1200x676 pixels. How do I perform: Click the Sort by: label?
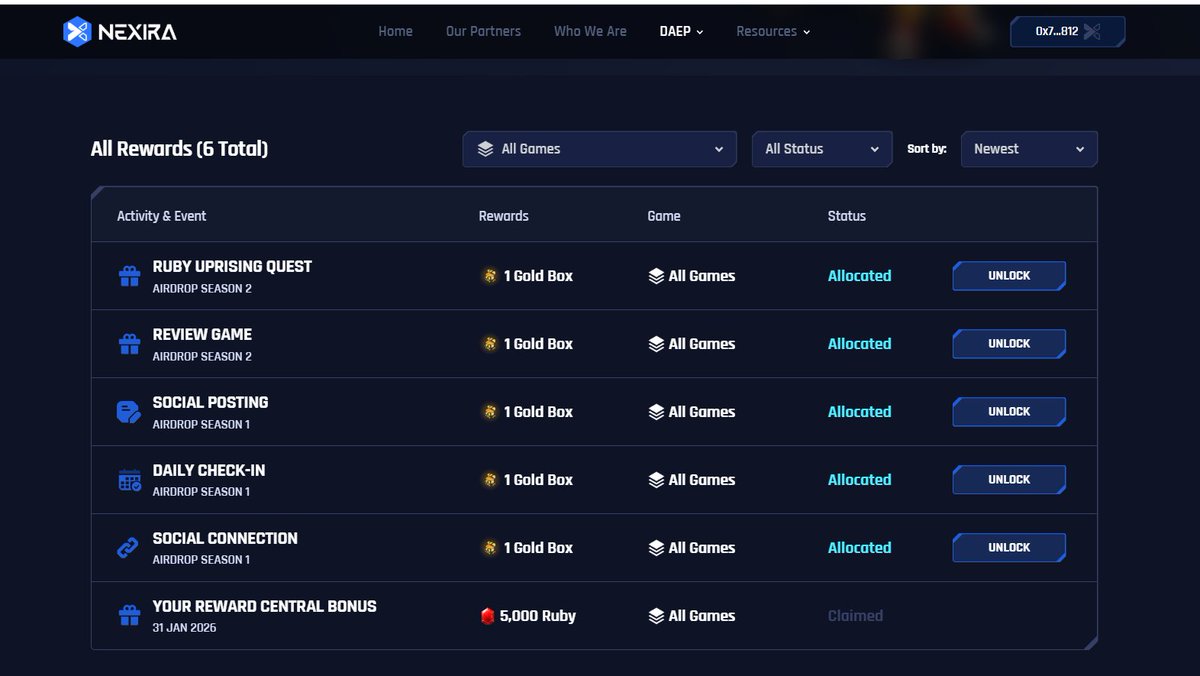click(927, 149)
